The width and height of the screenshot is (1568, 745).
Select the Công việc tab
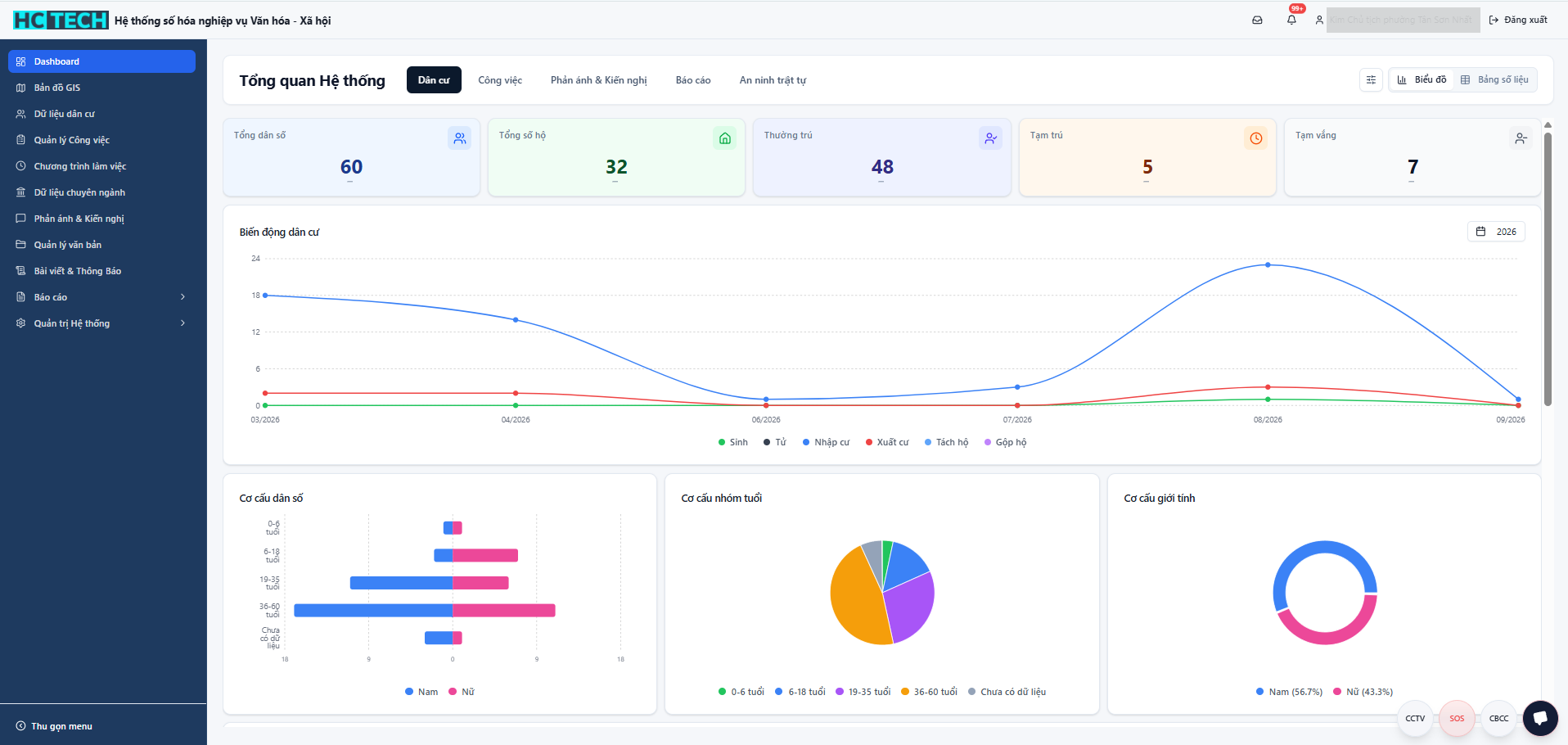pyautogui.click(x=500, y=80)
